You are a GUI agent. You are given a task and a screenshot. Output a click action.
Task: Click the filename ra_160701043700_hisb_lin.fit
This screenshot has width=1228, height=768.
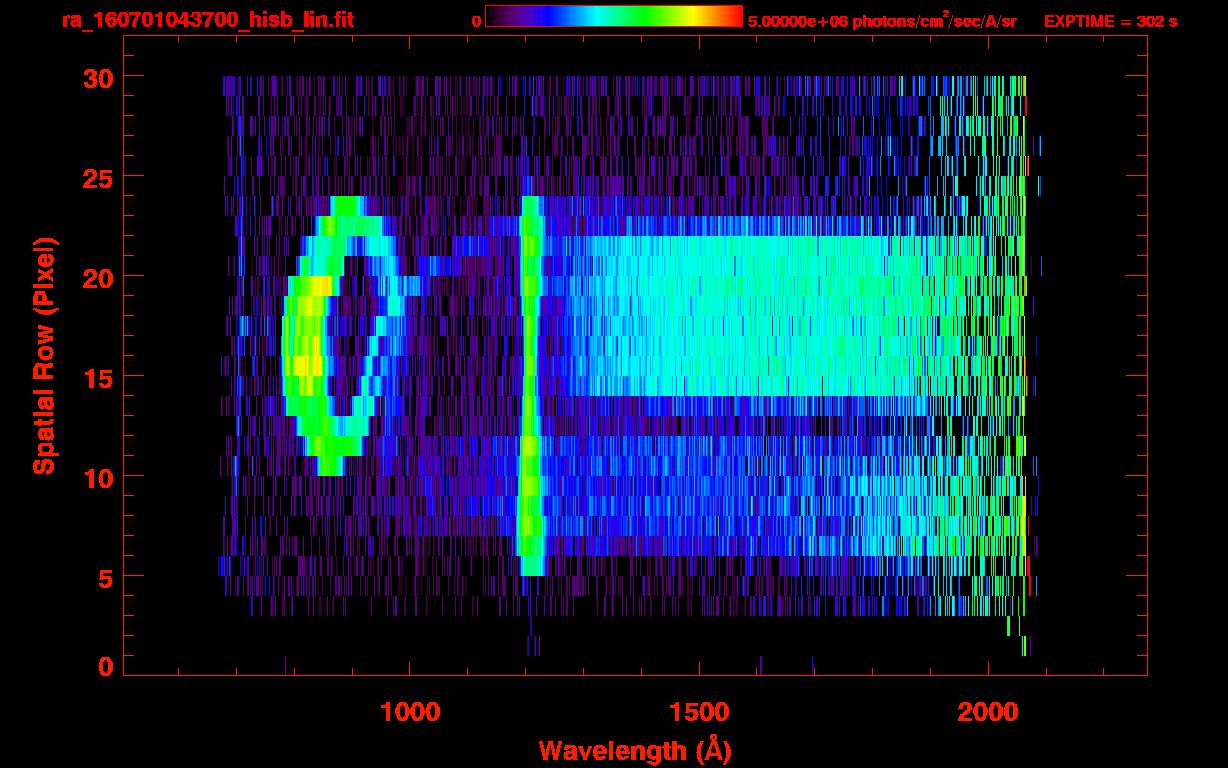click(207, 20)
